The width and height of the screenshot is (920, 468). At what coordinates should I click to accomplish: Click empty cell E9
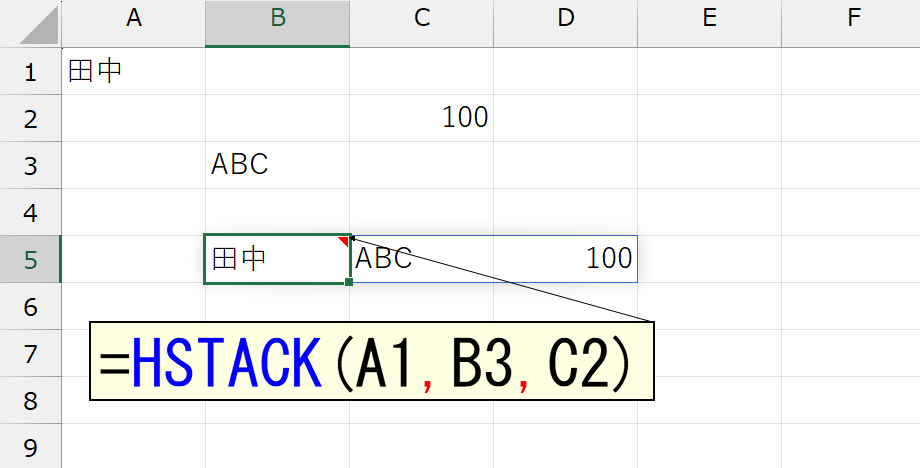[x=709, y=446]
